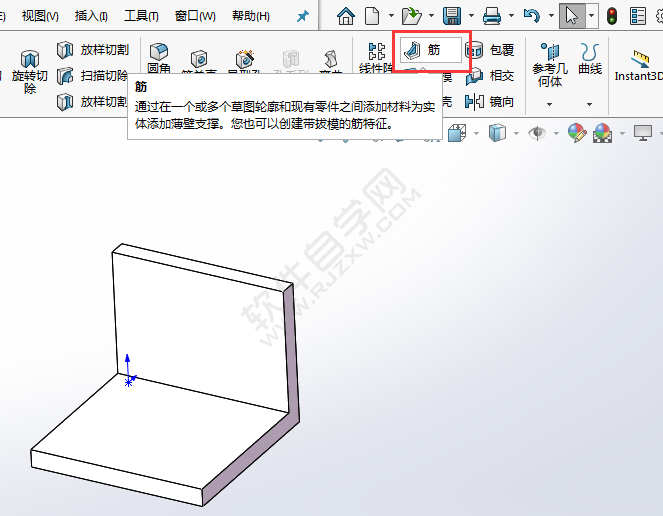Undo with the curved arrow icon
The width and height of the screenshot is (663, 516).
point(531,16)
